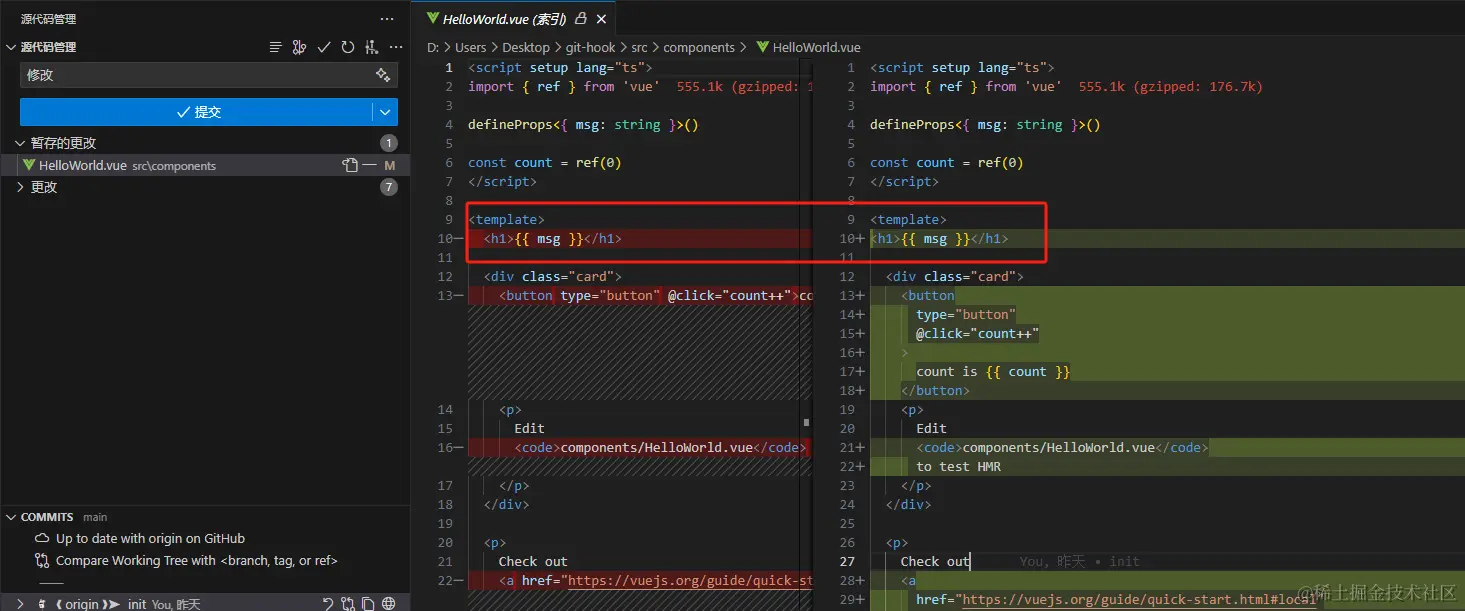Select Up to date with origin on GitHub
This screenshot has width=1465, height=611.
pos(150,539)
